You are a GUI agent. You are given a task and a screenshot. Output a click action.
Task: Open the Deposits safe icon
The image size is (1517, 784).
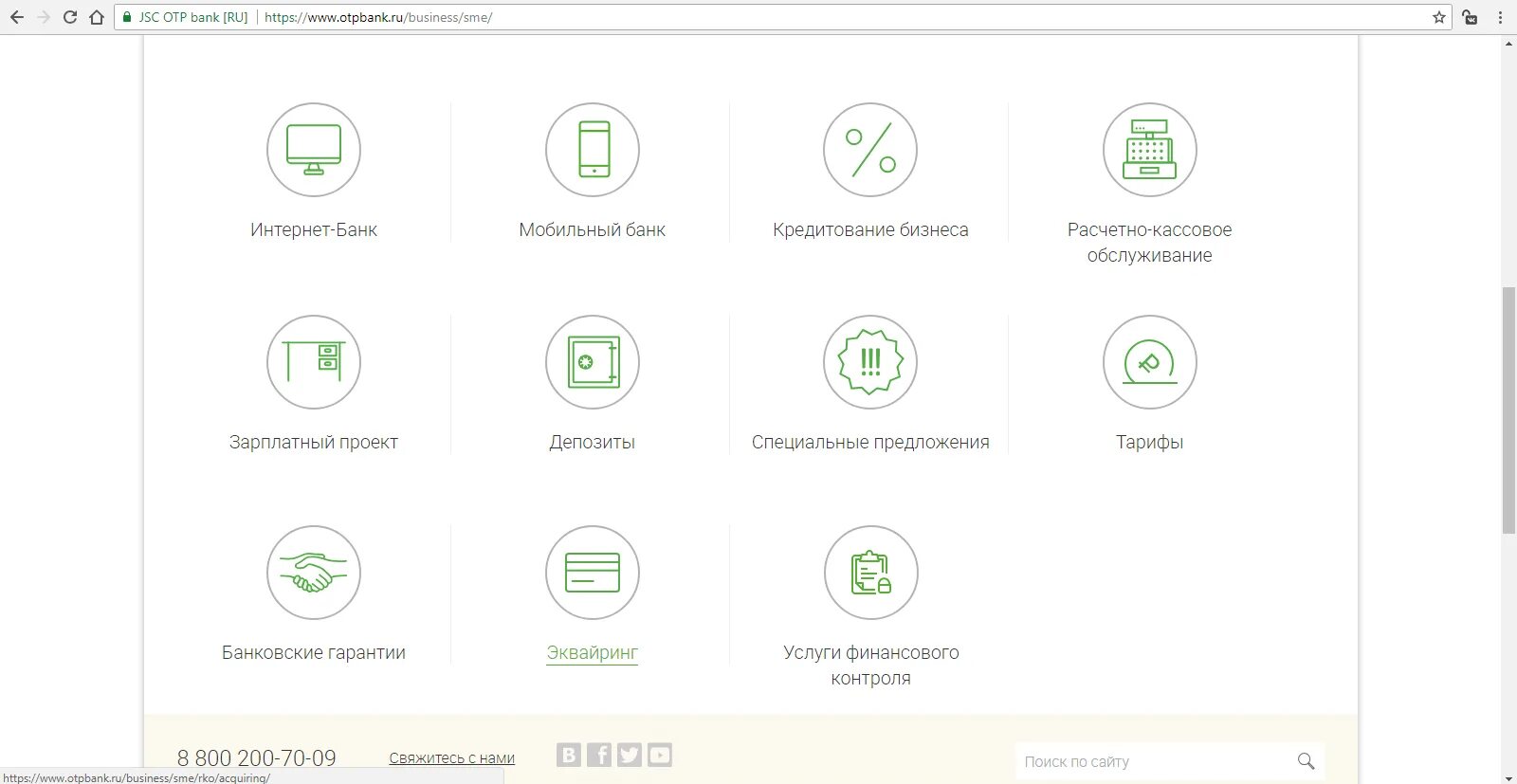pos(593,362)
